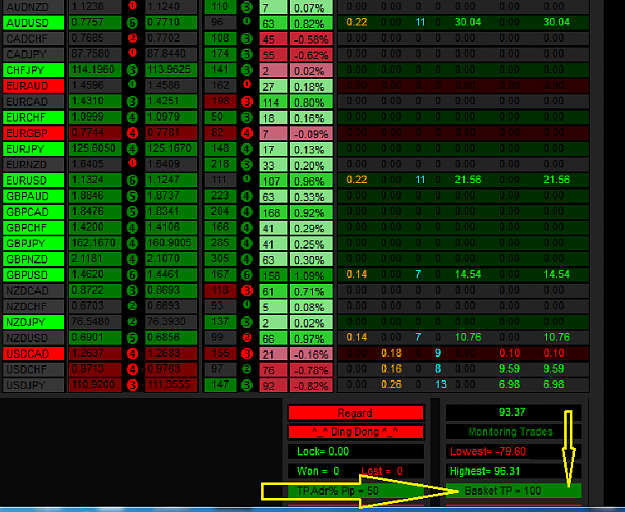Open the EURGBP pair button

(x=33, y=133)
